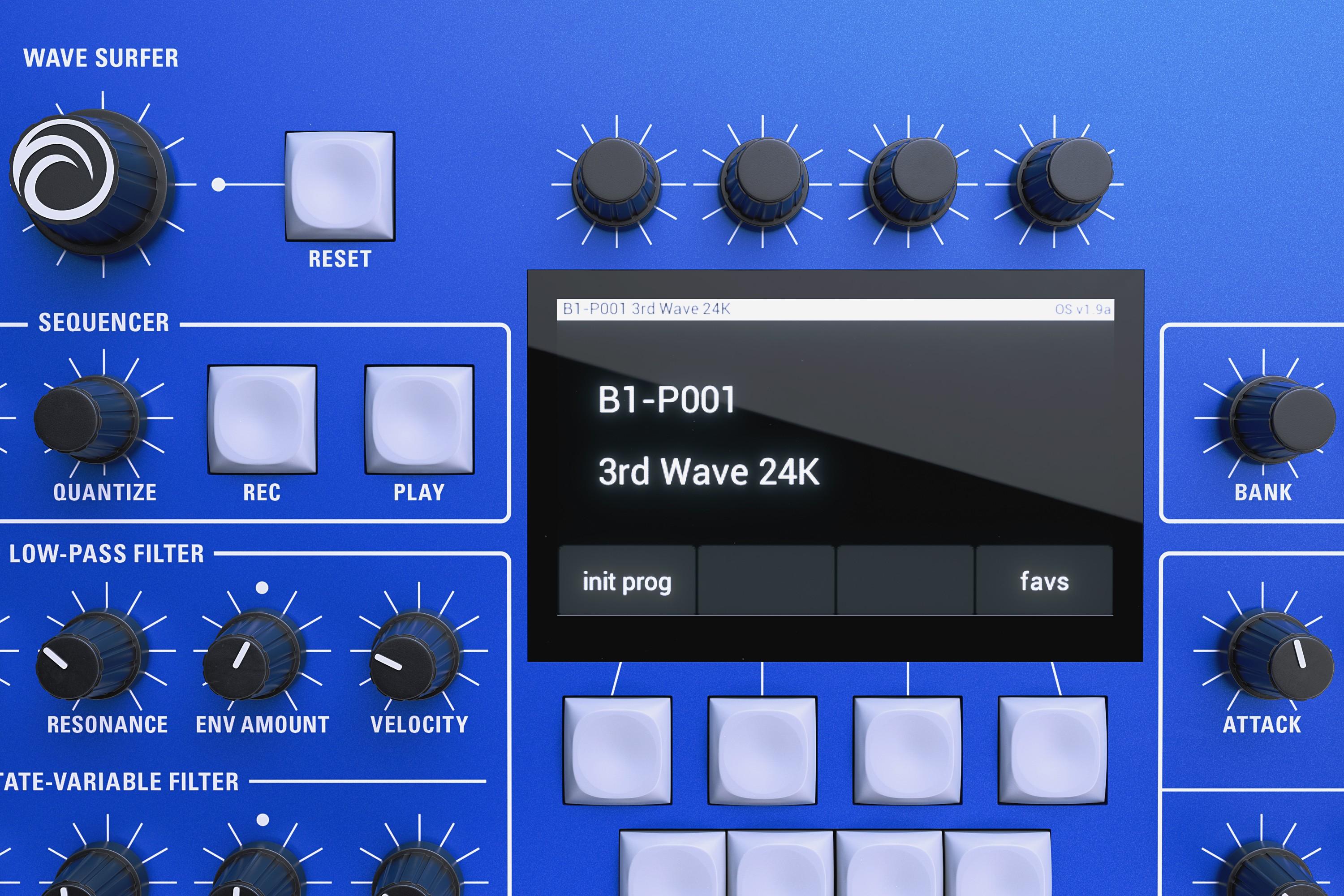Push the third soft button under the display
1344x896 pixels.
[x=908, y=750]
